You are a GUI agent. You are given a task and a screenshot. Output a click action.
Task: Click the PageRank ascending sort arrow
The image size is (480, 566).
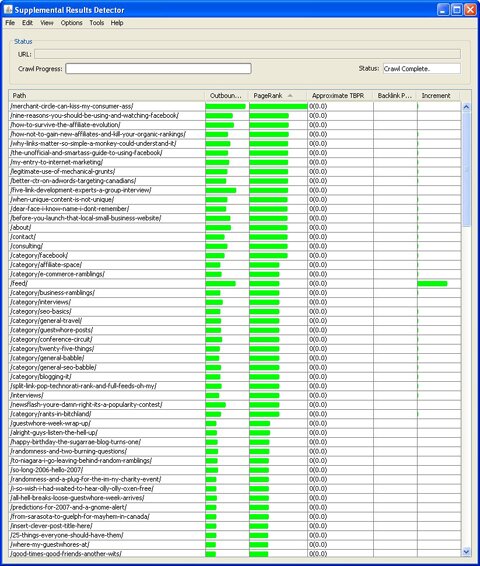click(x=290, y=96)
